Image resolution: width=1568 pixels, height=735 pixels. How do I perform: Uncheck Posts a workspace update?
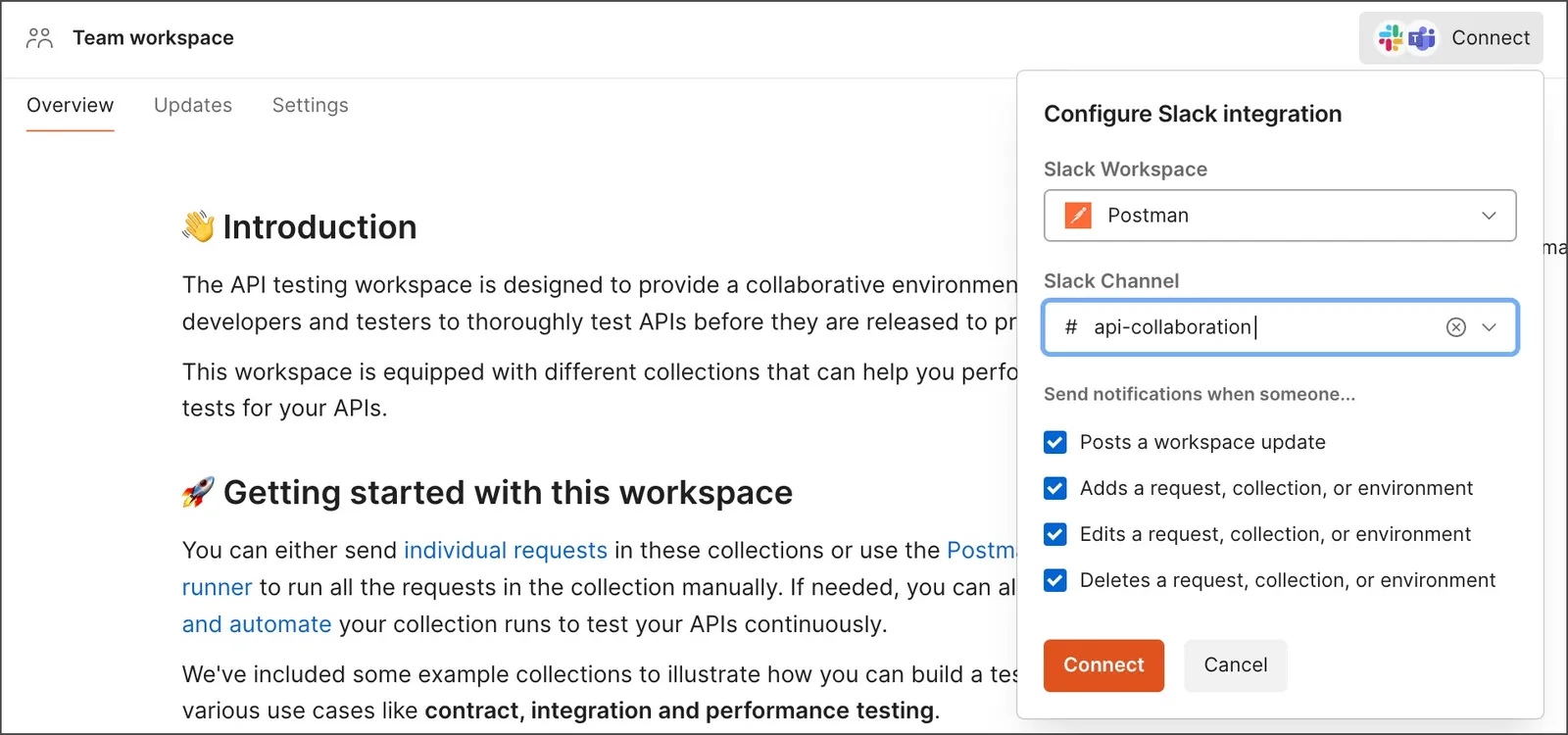point(1055,443)
